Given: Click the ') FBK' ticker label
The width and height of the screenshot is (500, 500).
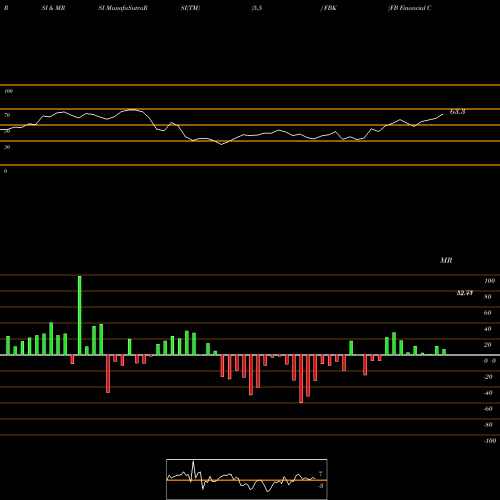Looking at the screenshot, I should pos(329,8).
